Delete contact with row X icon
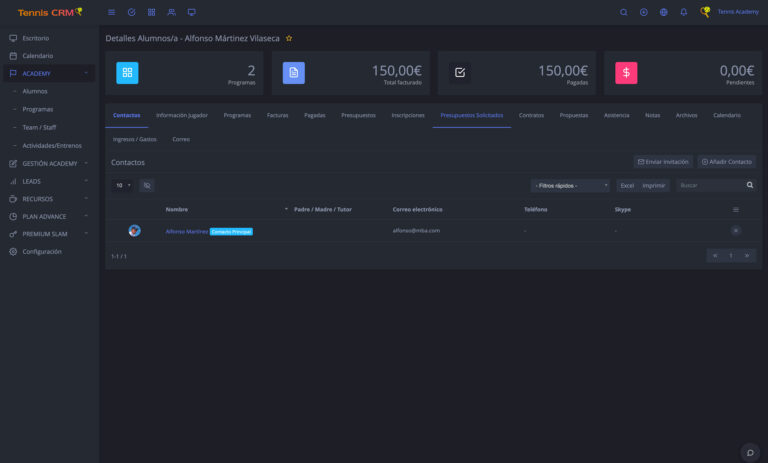 click(736, 231)
